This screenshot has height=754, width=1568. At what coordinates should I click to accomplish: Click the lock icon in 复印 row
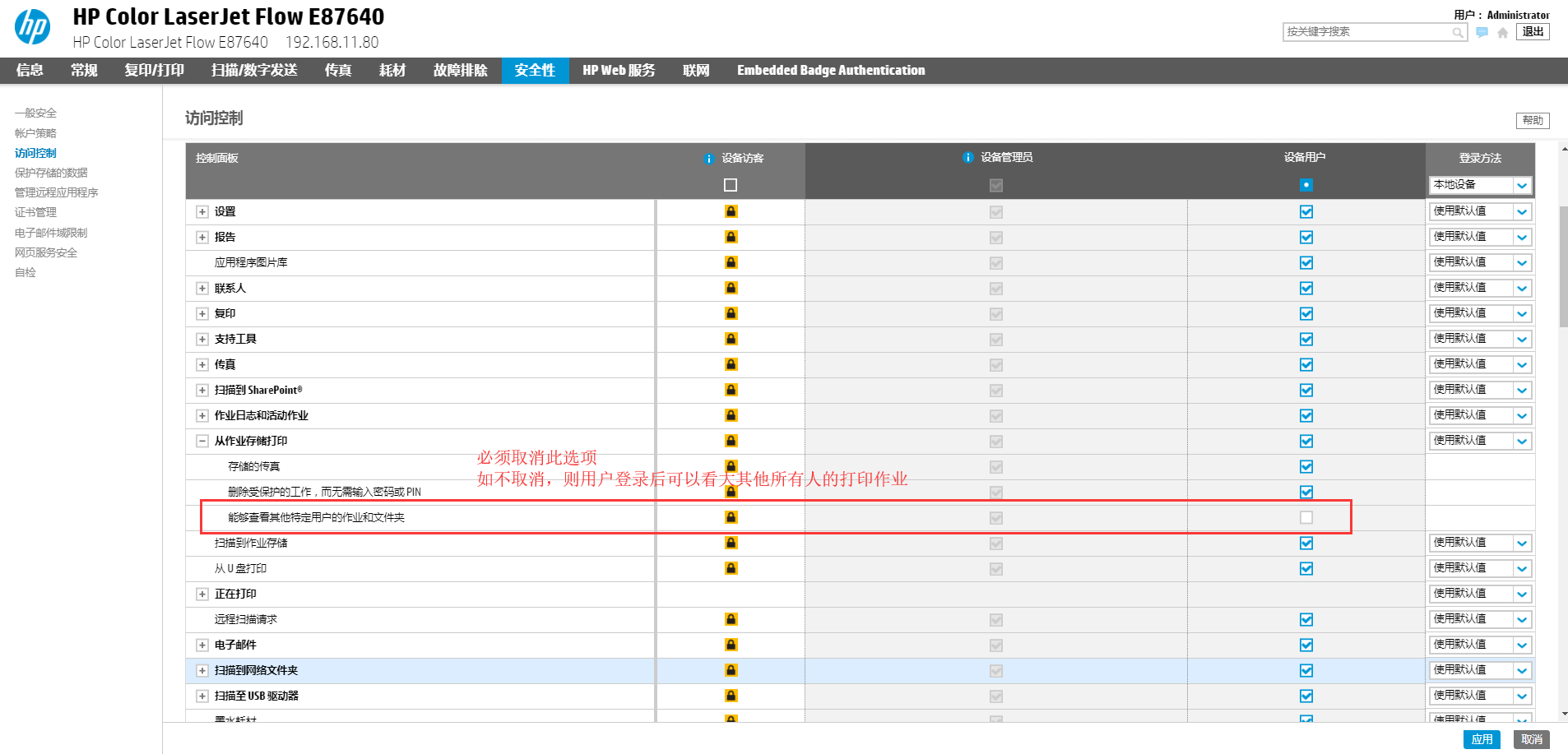(731, 313)
